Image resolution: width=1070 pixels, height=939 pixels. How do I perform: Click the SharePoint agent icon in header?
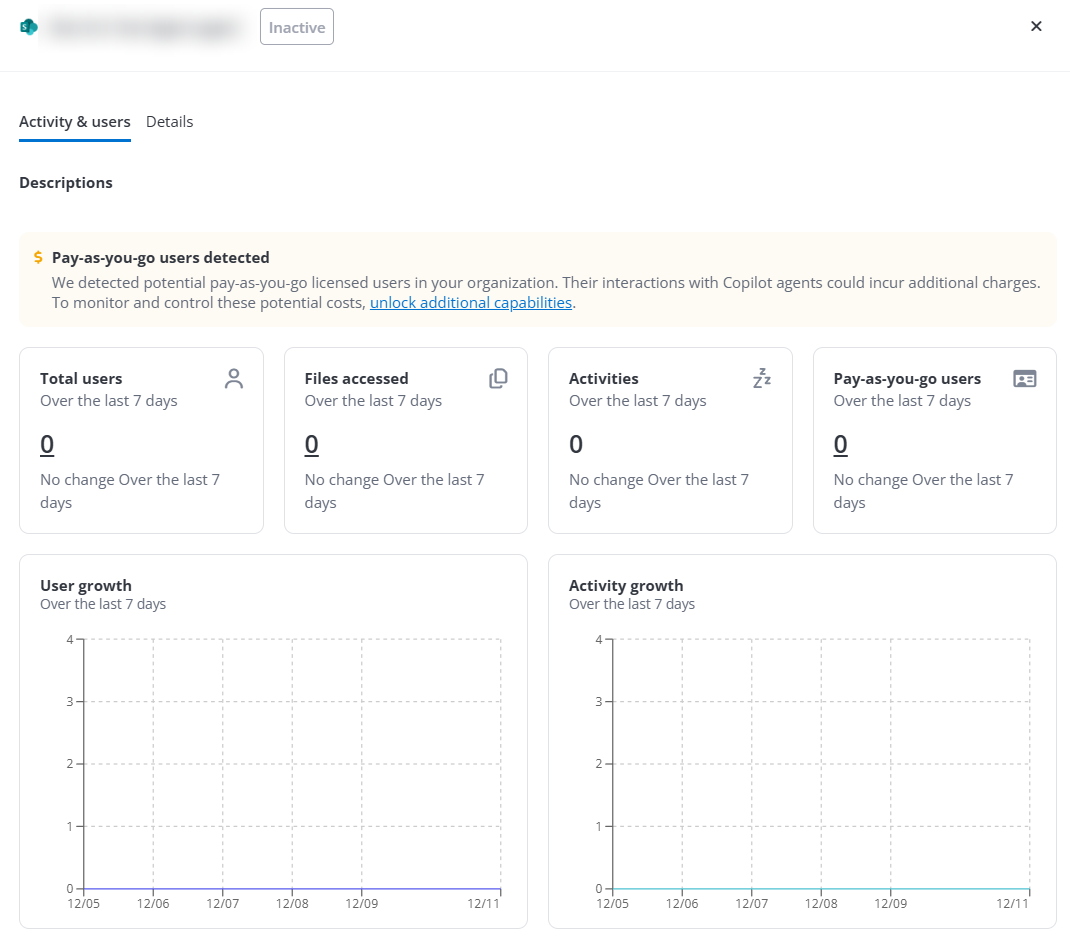pyautogui.click(x=28, y=27)
